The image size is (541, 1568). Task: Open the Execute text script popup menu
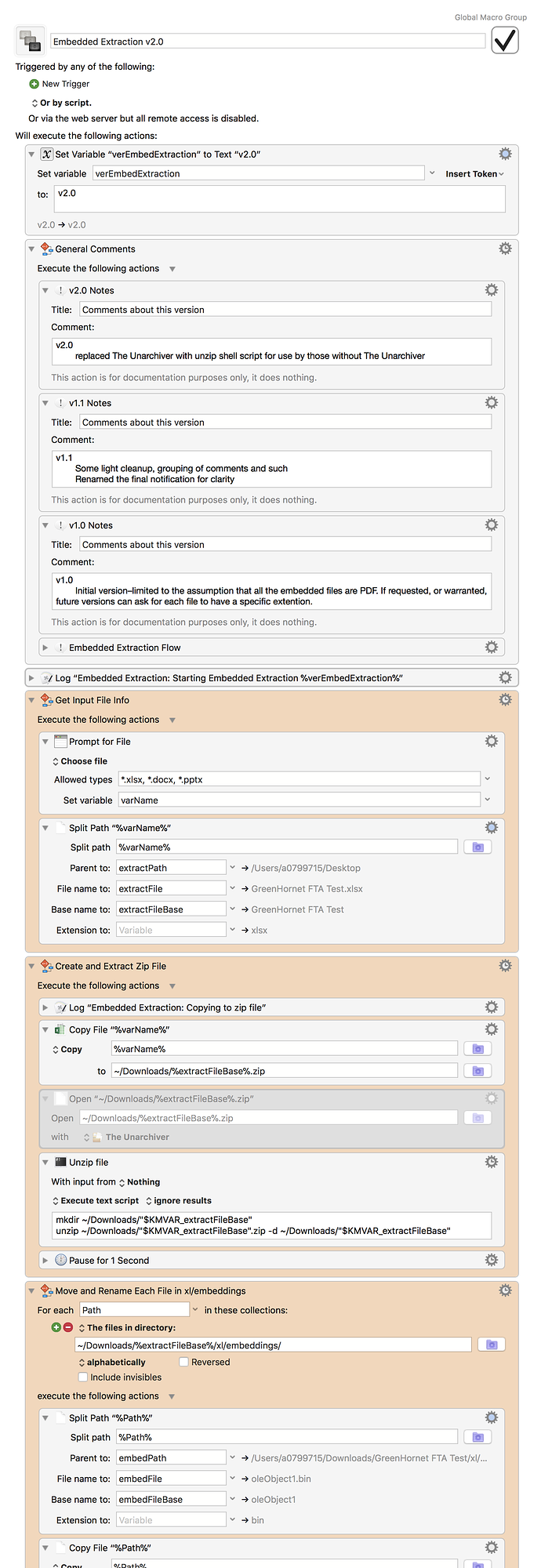coord(95,1200)
